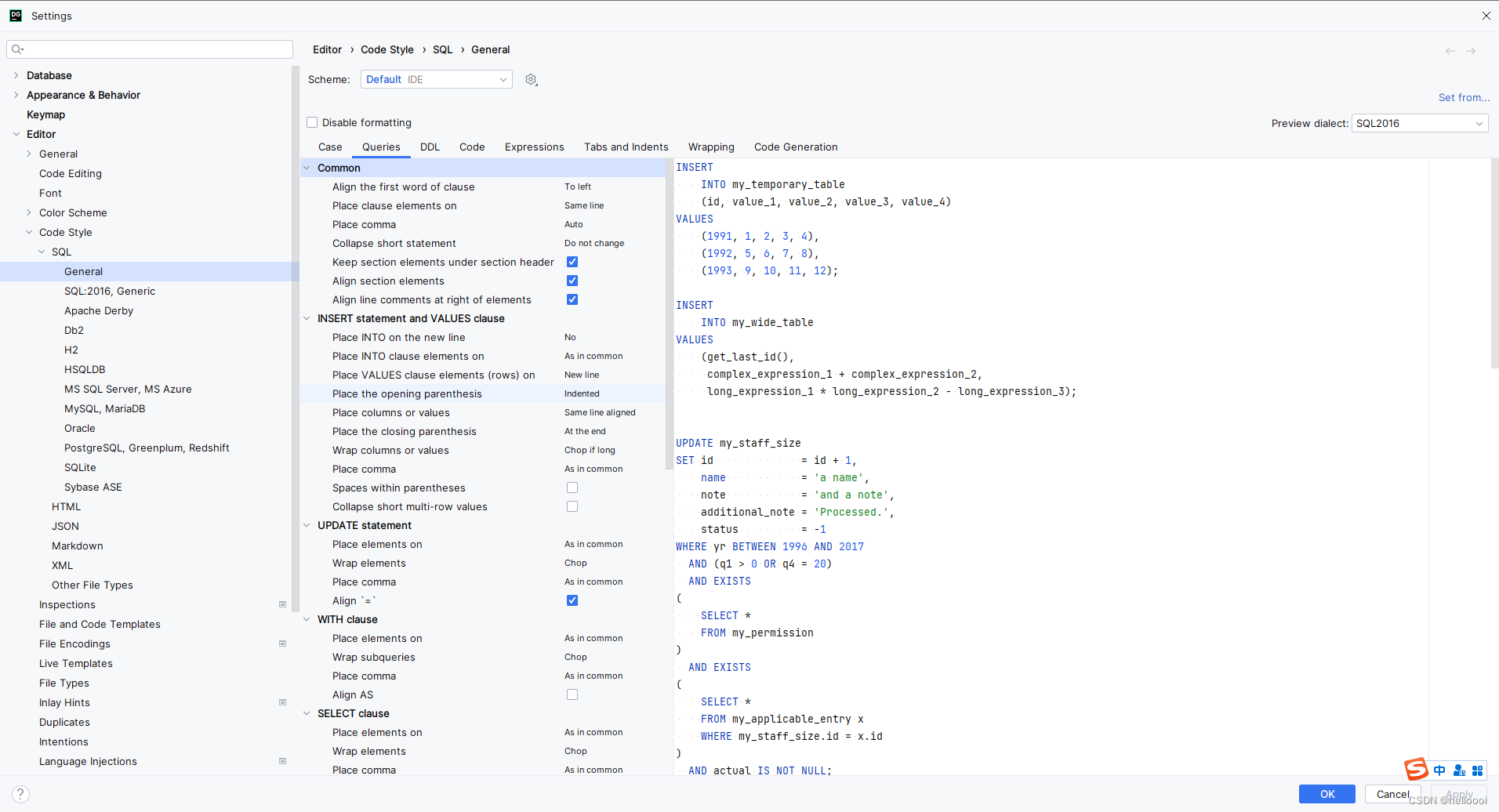Click the project-level marker beside Inspections
Screen dimensions: 1499x812
pos(282,604)
